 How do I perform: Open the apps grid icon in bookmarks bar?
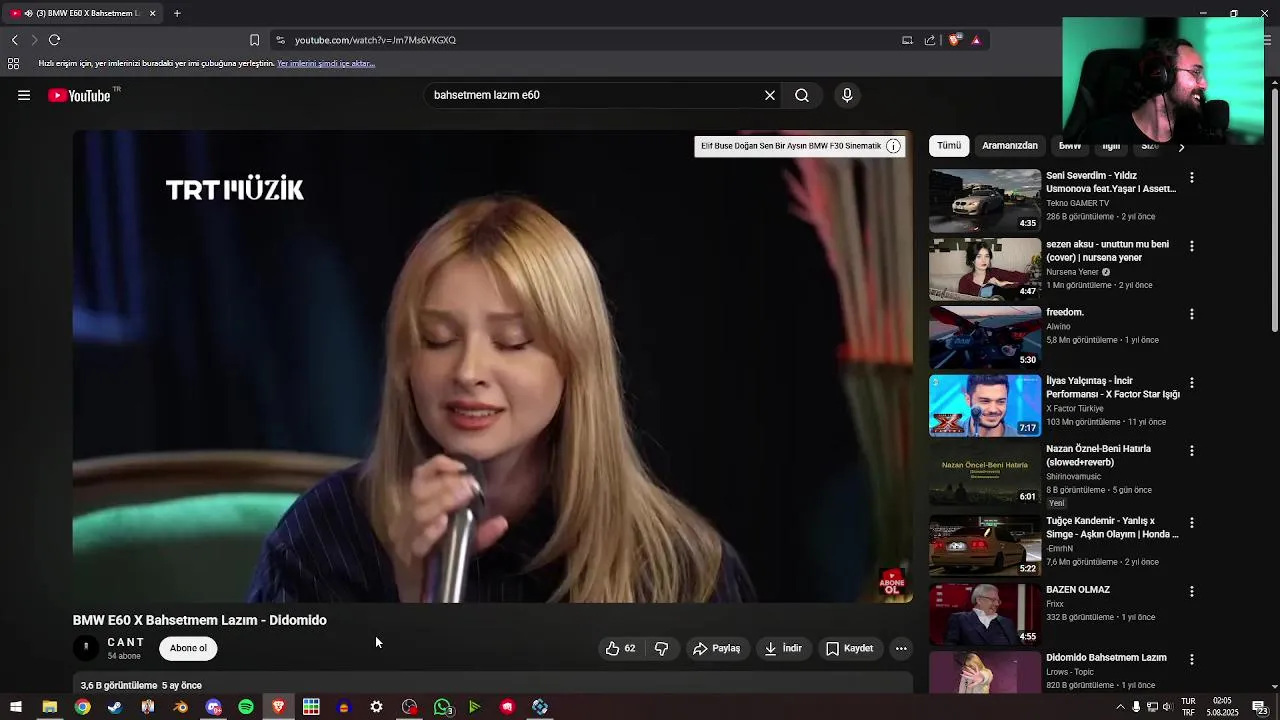point(13,63)
